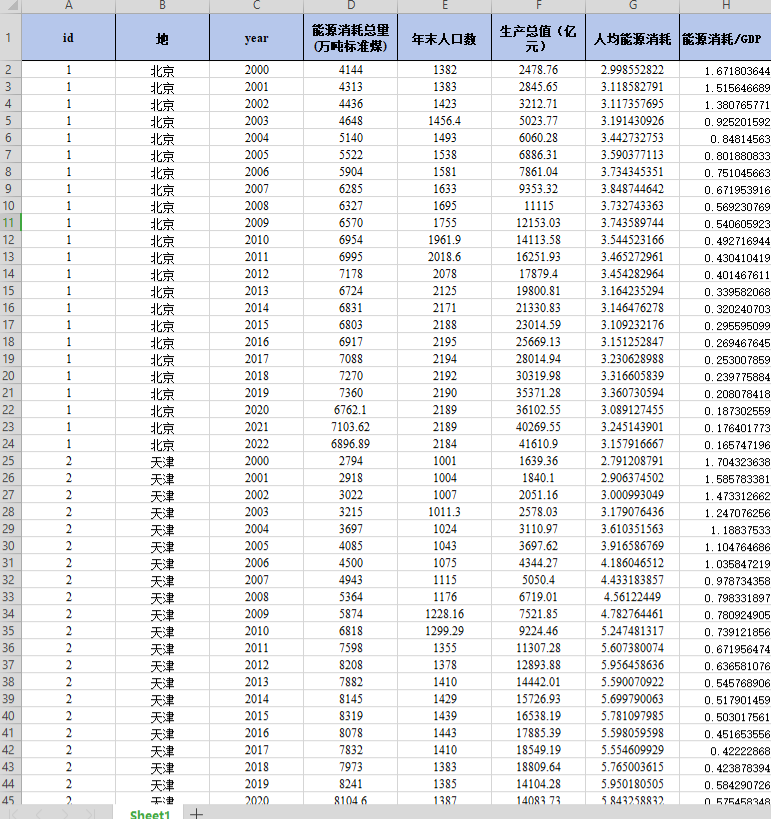The width and height of the screenshot is (771, 819).
Task: Click the energy cell 6762.1
Action: [351, 410]
